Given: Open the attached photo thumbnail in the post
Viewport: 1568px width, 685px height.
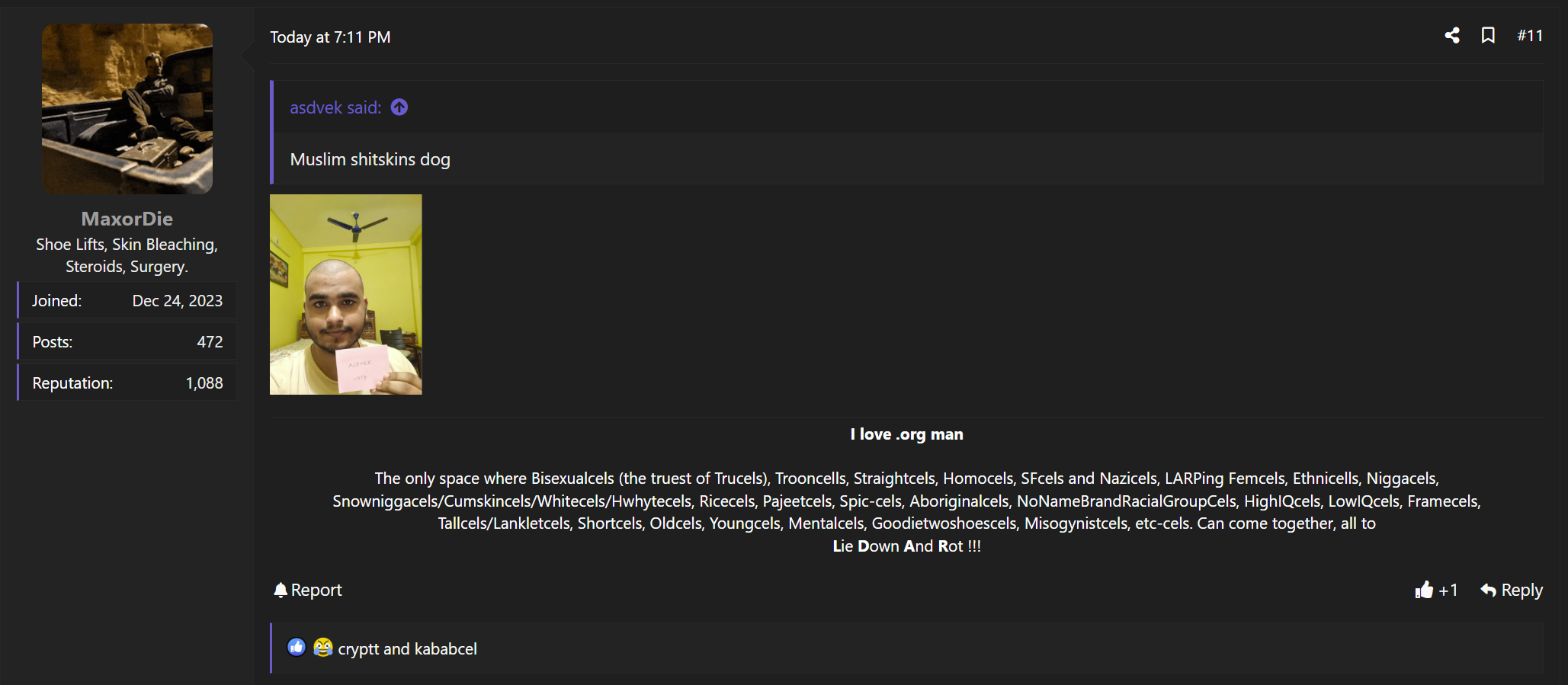Looking at the screenshot, I should 345,294.
